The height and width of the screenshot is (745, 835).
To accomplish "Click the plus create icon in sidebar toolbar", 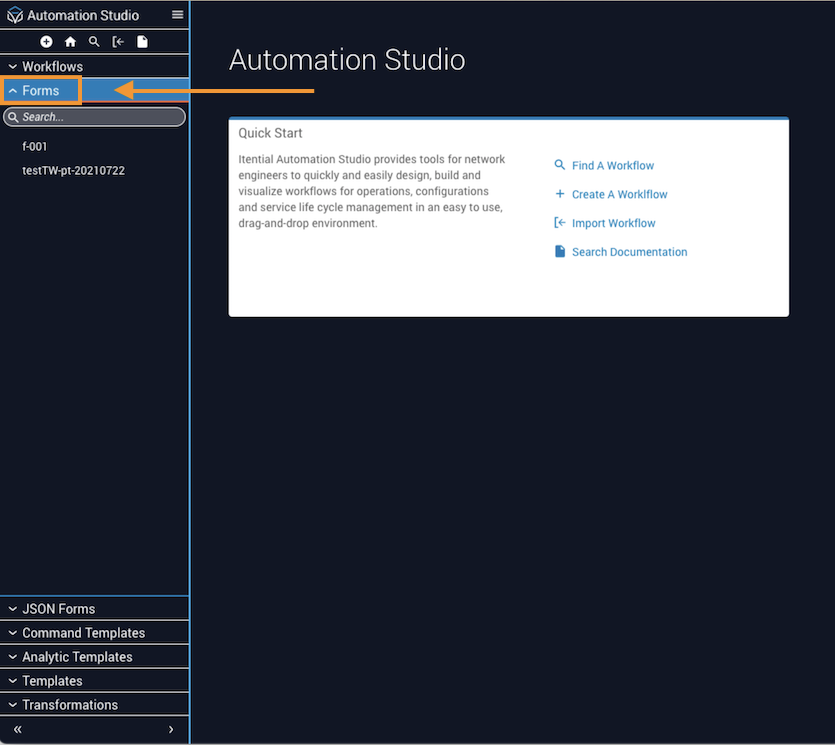I will (46, 42).
